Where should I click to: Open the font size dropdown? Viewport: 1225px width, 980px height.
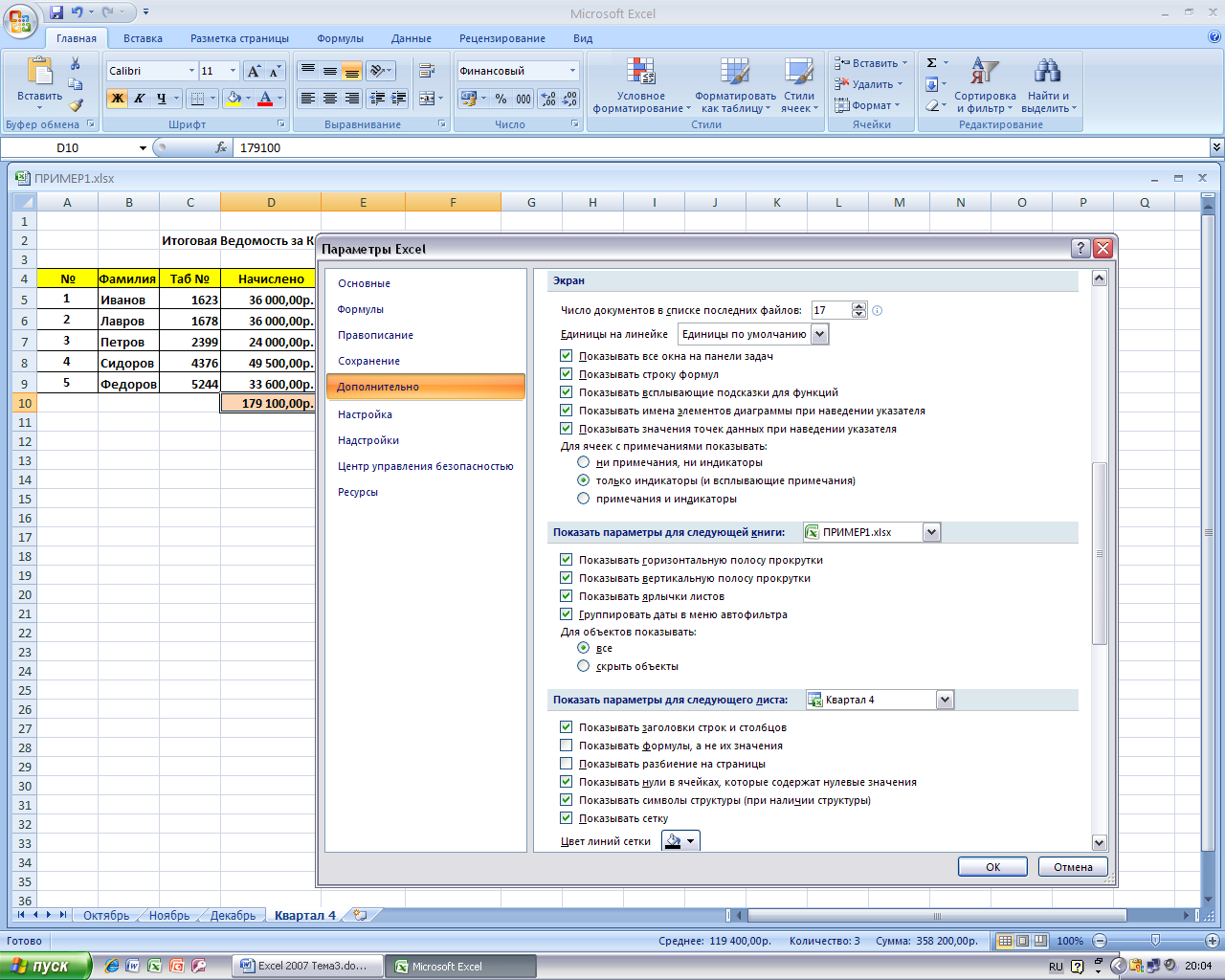tap(233, 71)
